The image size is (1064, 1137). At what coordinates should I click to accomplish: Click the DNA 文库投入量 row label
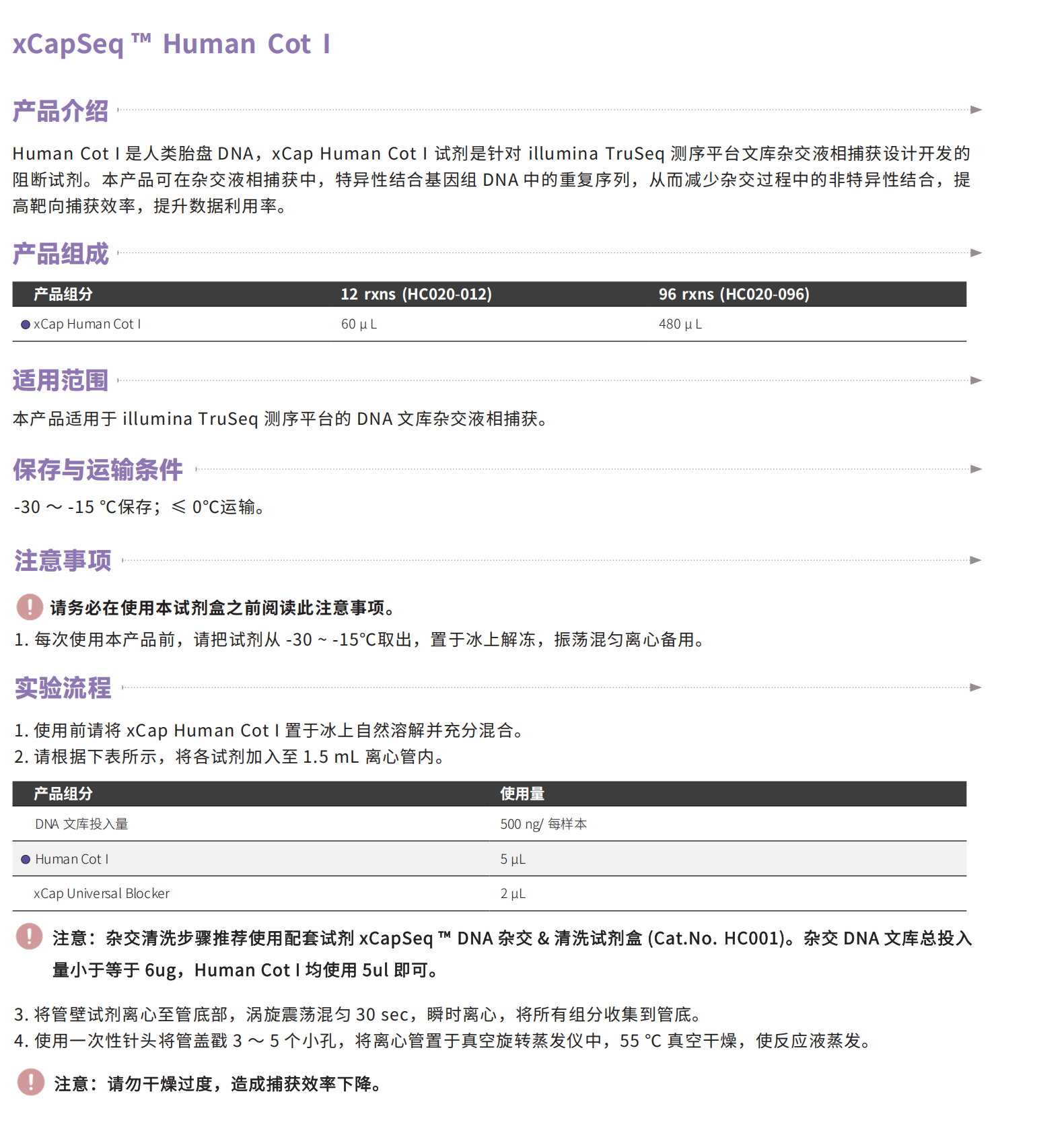coord(81,824)
